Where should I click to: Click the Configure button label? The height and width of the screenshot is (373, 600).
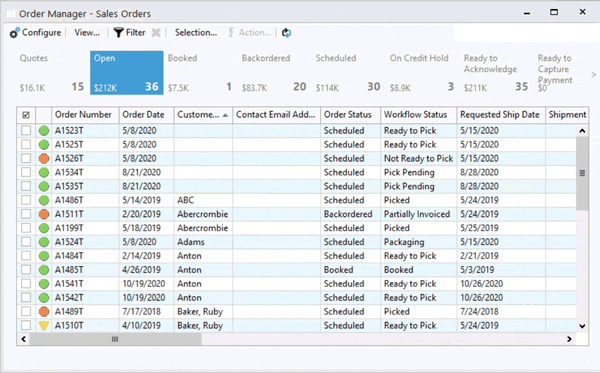point(41,33)
